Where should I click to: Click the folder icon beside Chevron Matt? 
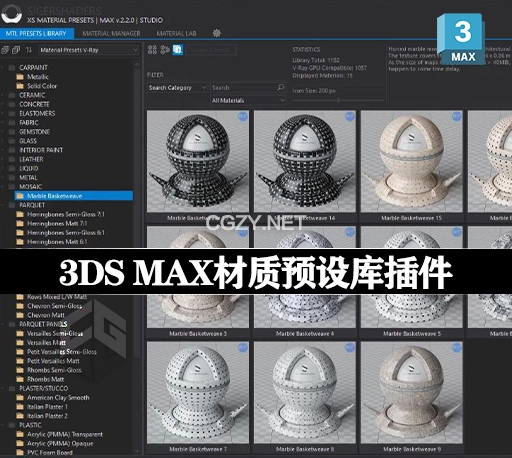point(20,315)
